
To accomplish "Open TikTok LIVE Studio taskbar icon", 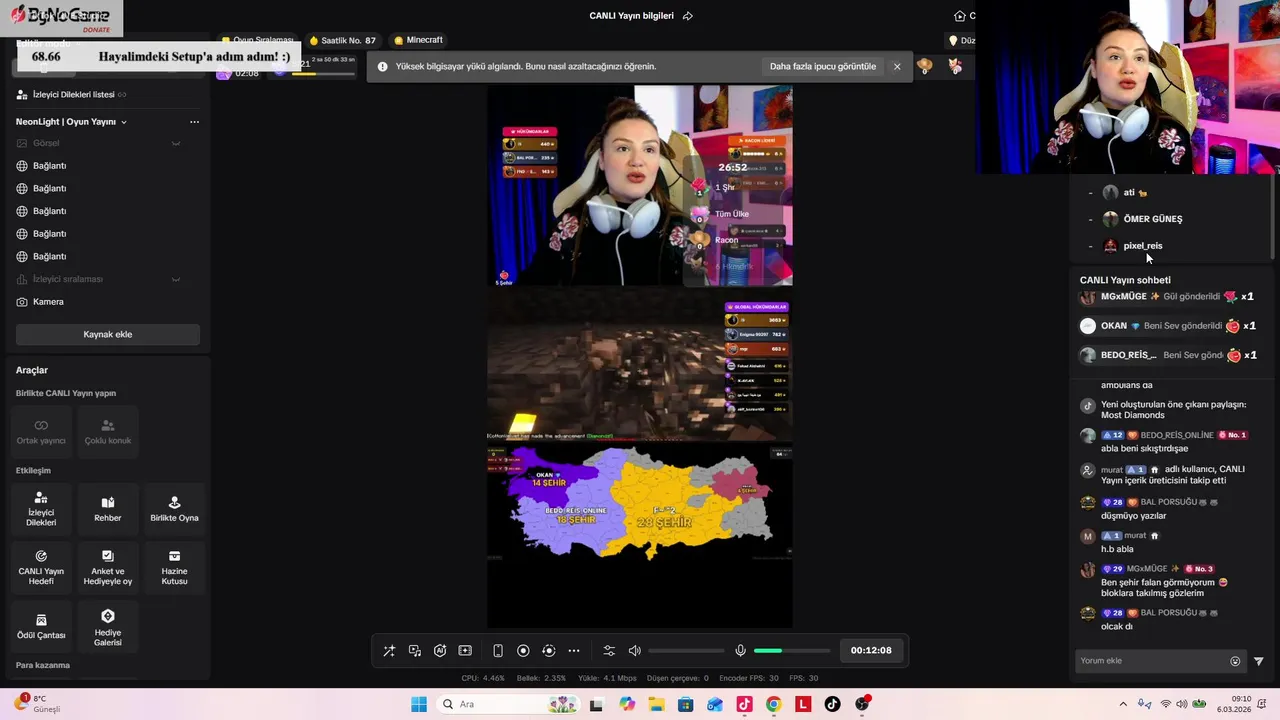I will (744, 704).
